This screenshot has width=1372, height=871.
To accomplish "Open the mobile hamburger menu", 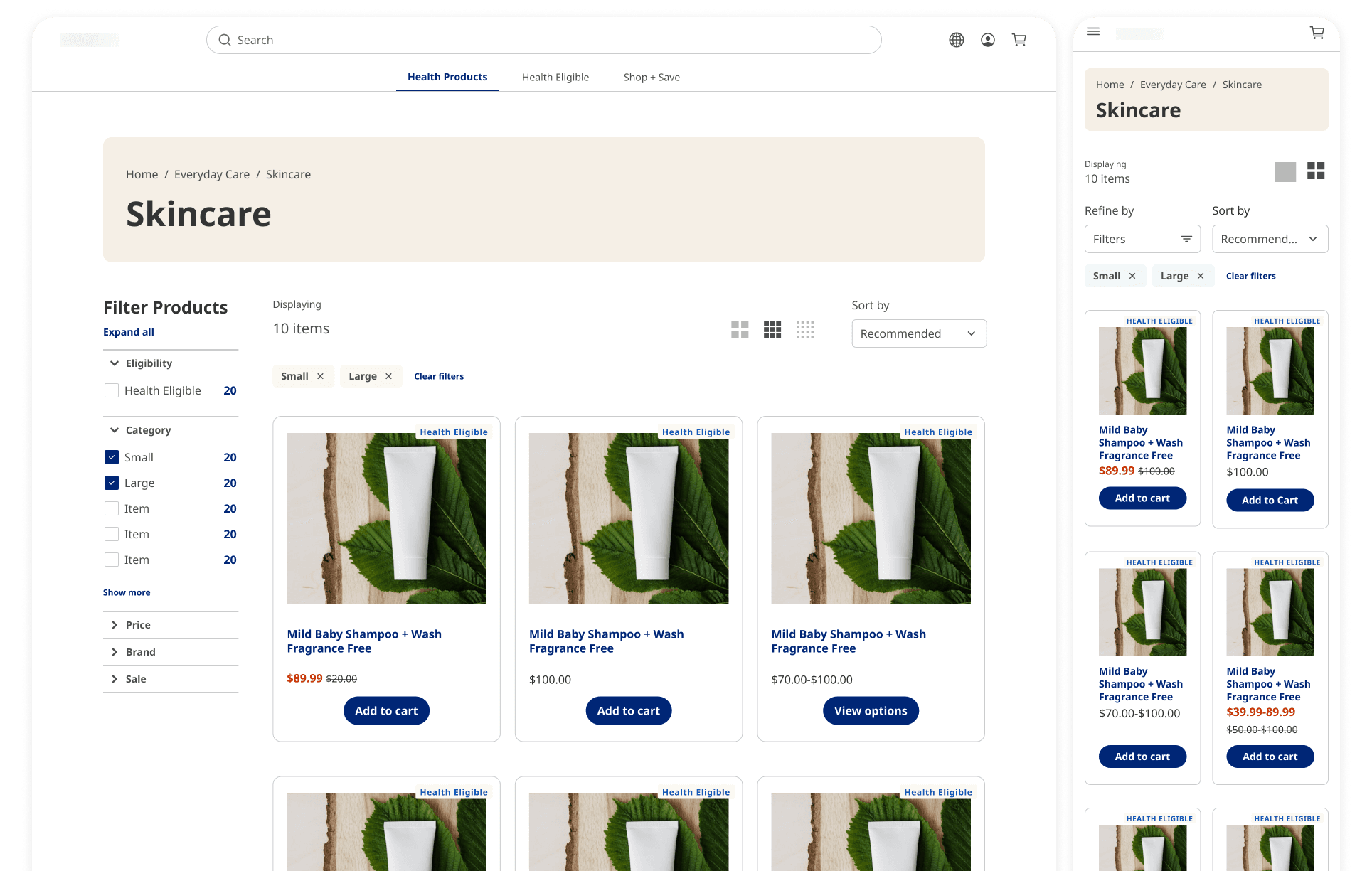I will tap(1093, 32).
